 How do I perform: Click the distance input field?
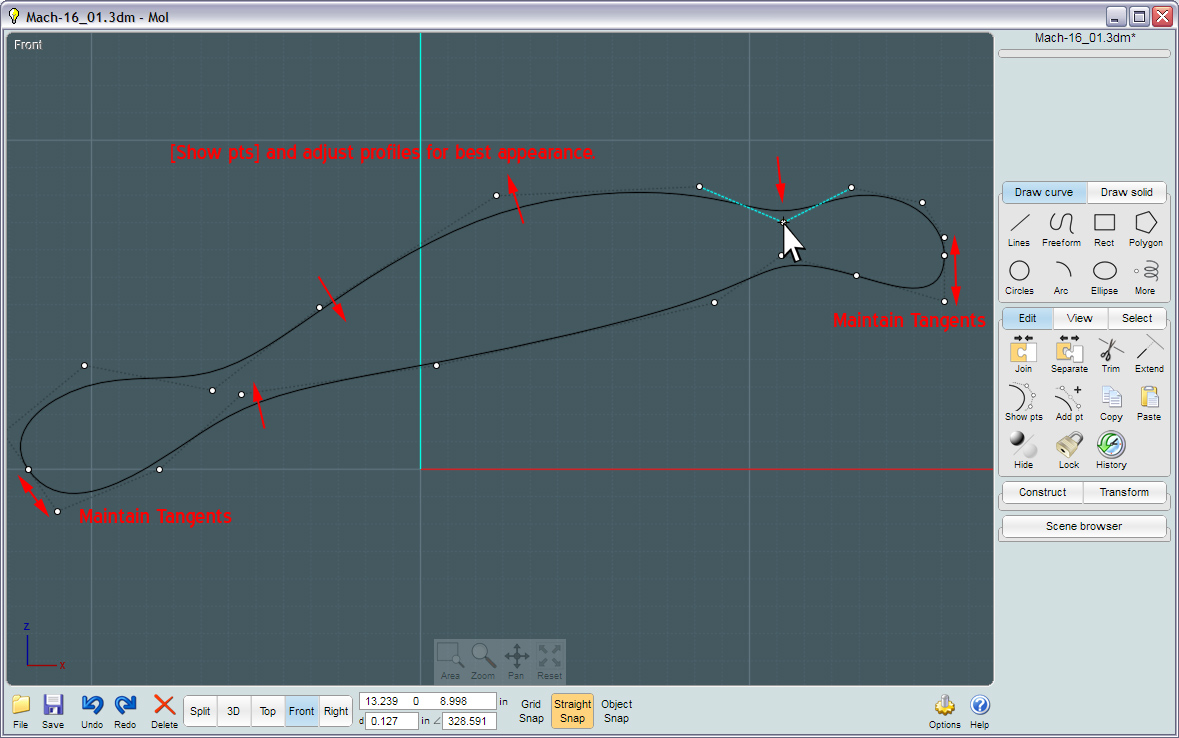point(391,720)
